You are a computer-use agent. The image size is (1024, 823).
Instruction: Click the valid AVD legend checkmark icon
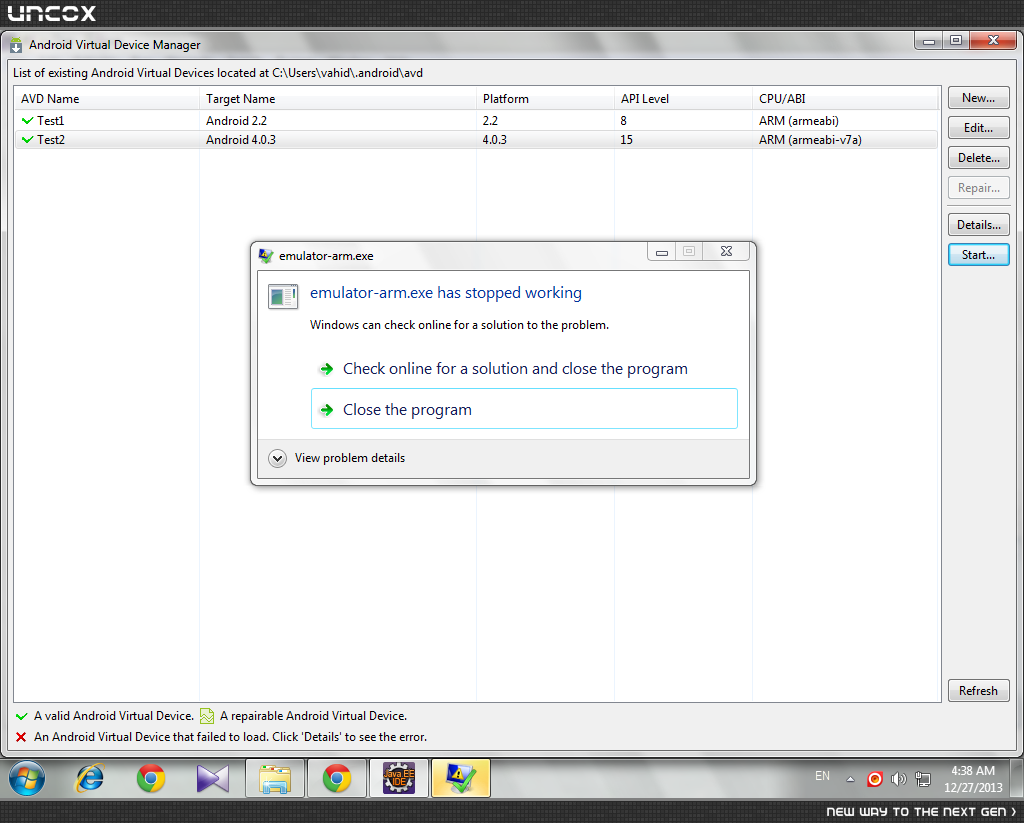click(22, 716)
